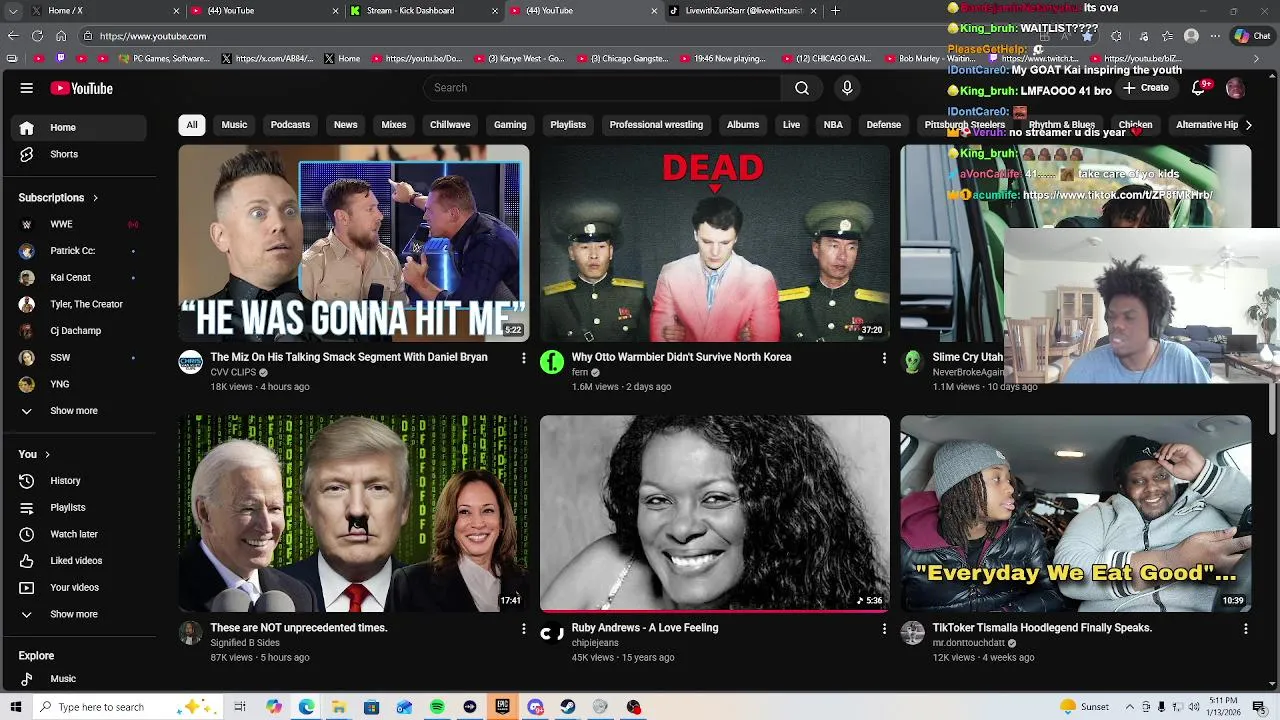1280x720 pixels.
Task: Select the Albums filter chip
Action: tap(743, 125)
